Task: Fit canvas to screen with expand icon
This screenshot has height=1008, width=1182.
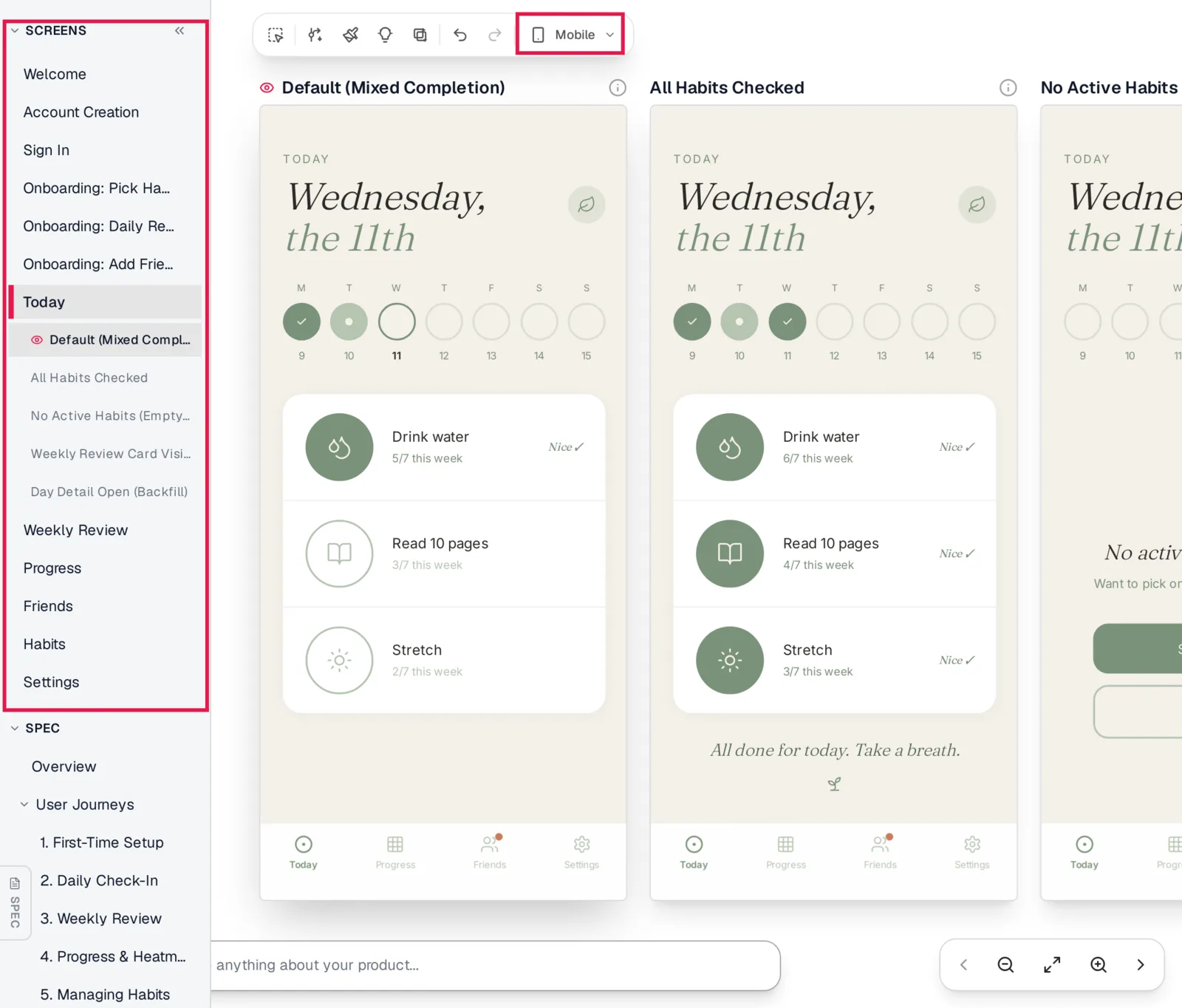Action: point(1052,964)
